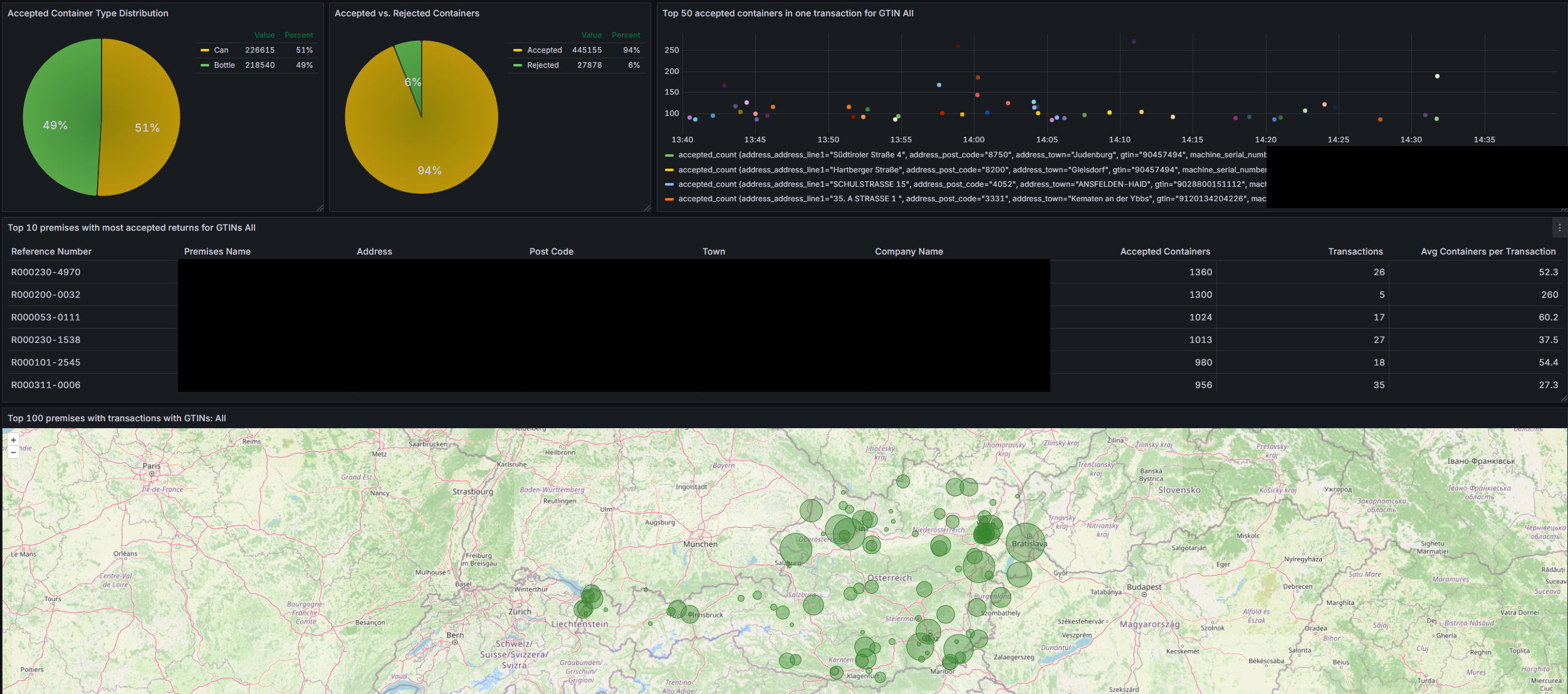
Task: Click accepted containers value 1013
Action: 1200,340
